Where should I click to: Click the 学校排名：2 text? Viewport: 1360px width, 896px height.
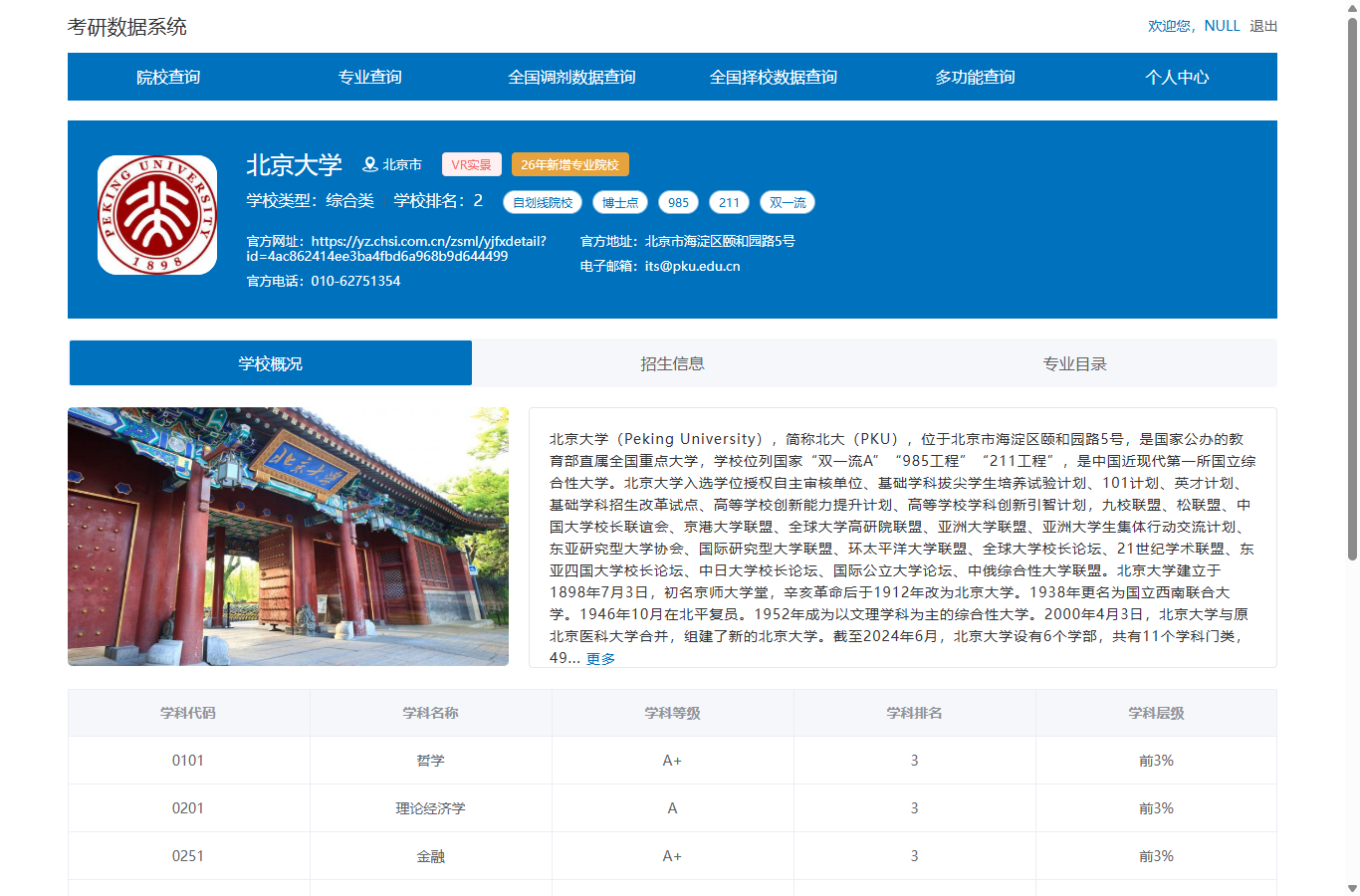pyautogui.click(x=438, y=201)
